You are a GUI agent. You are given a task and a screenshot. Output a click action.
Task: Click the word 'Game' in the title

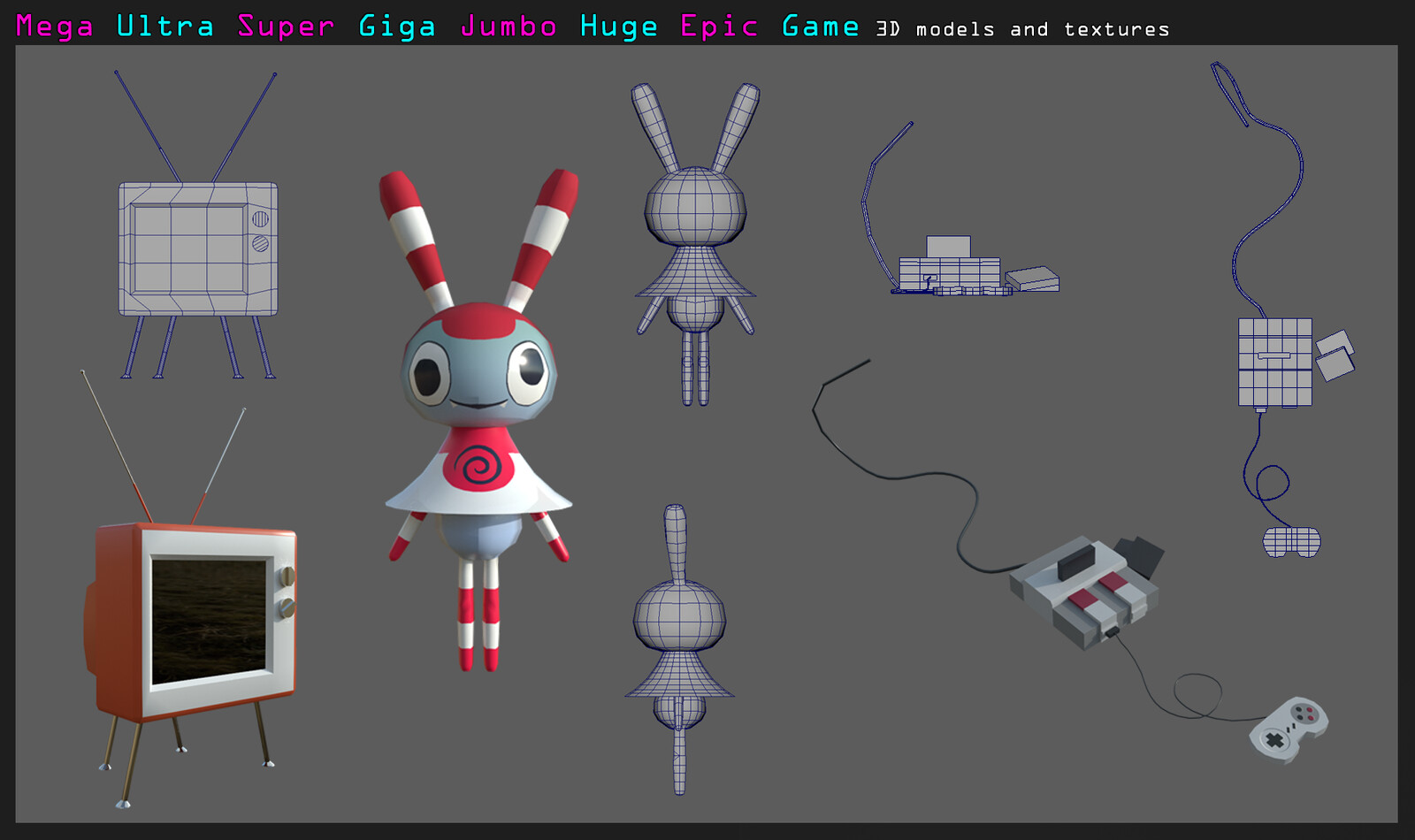[x=821, y=26]
